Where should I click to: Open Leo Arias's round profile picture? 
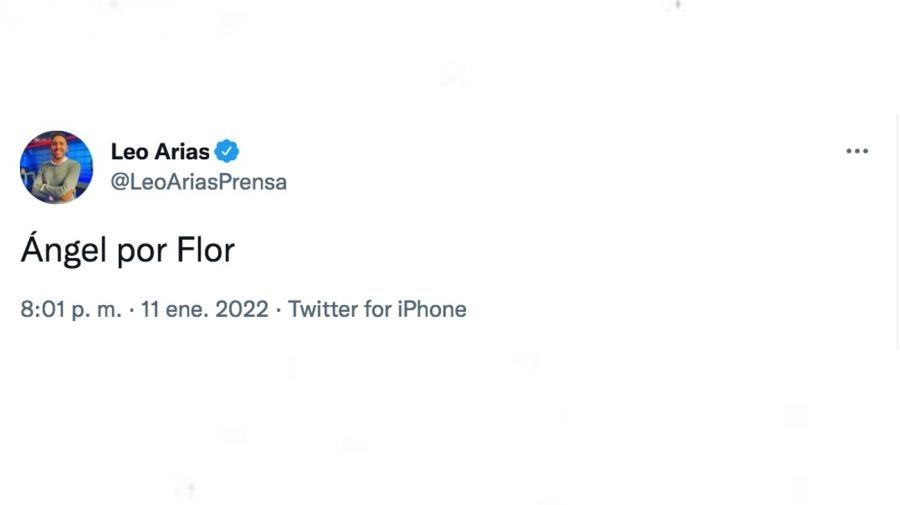point(56,167)
